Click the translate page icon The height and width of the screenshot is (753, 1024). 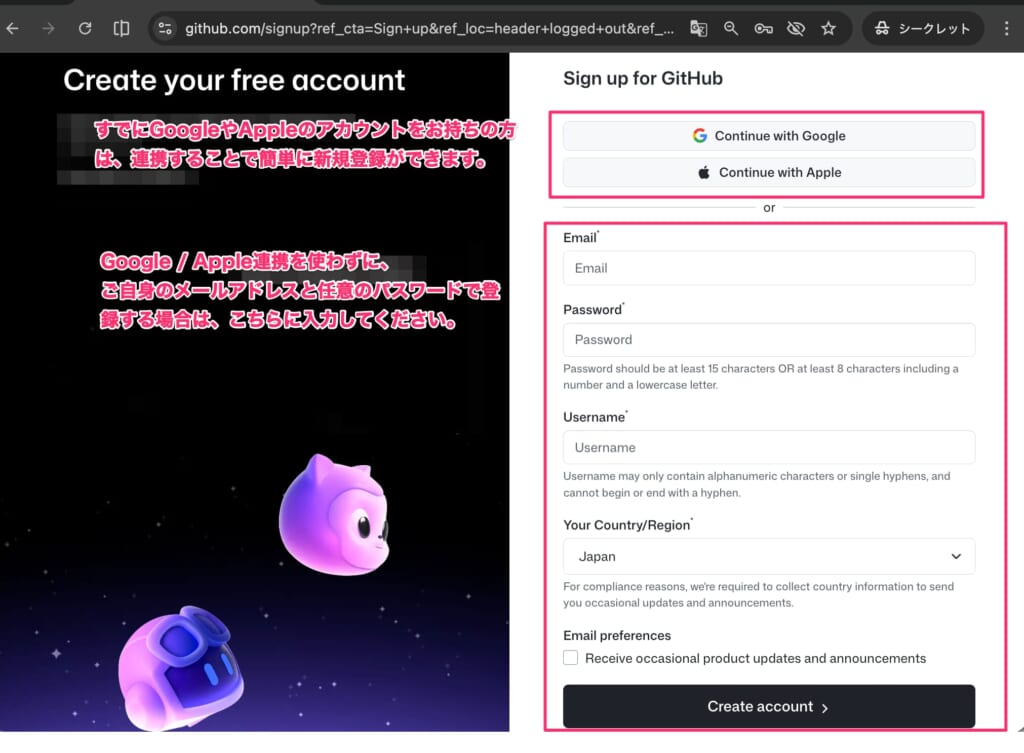[698, 28]
